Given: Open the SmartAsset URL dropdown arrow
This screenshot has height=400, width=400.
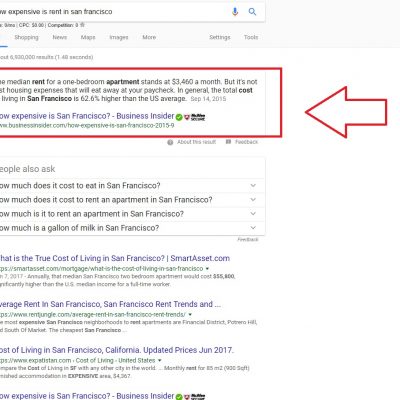Looking at the screenshot, I should pyautogui.click(x=207, y=269).
